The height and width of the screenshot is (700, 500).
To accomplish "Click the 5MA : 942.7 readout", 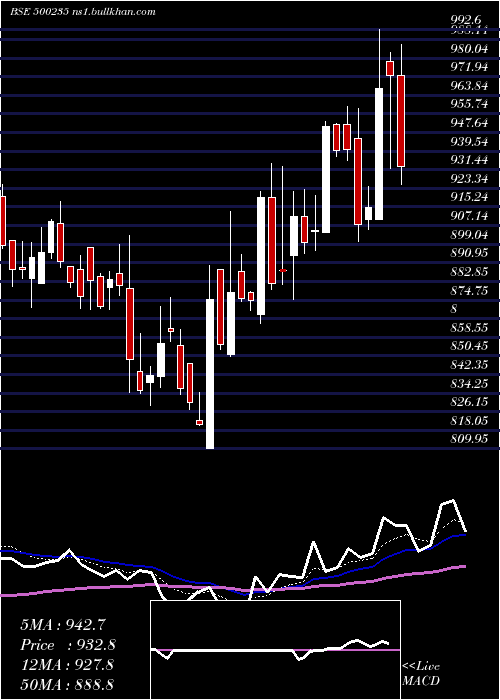I will [63, 625].
